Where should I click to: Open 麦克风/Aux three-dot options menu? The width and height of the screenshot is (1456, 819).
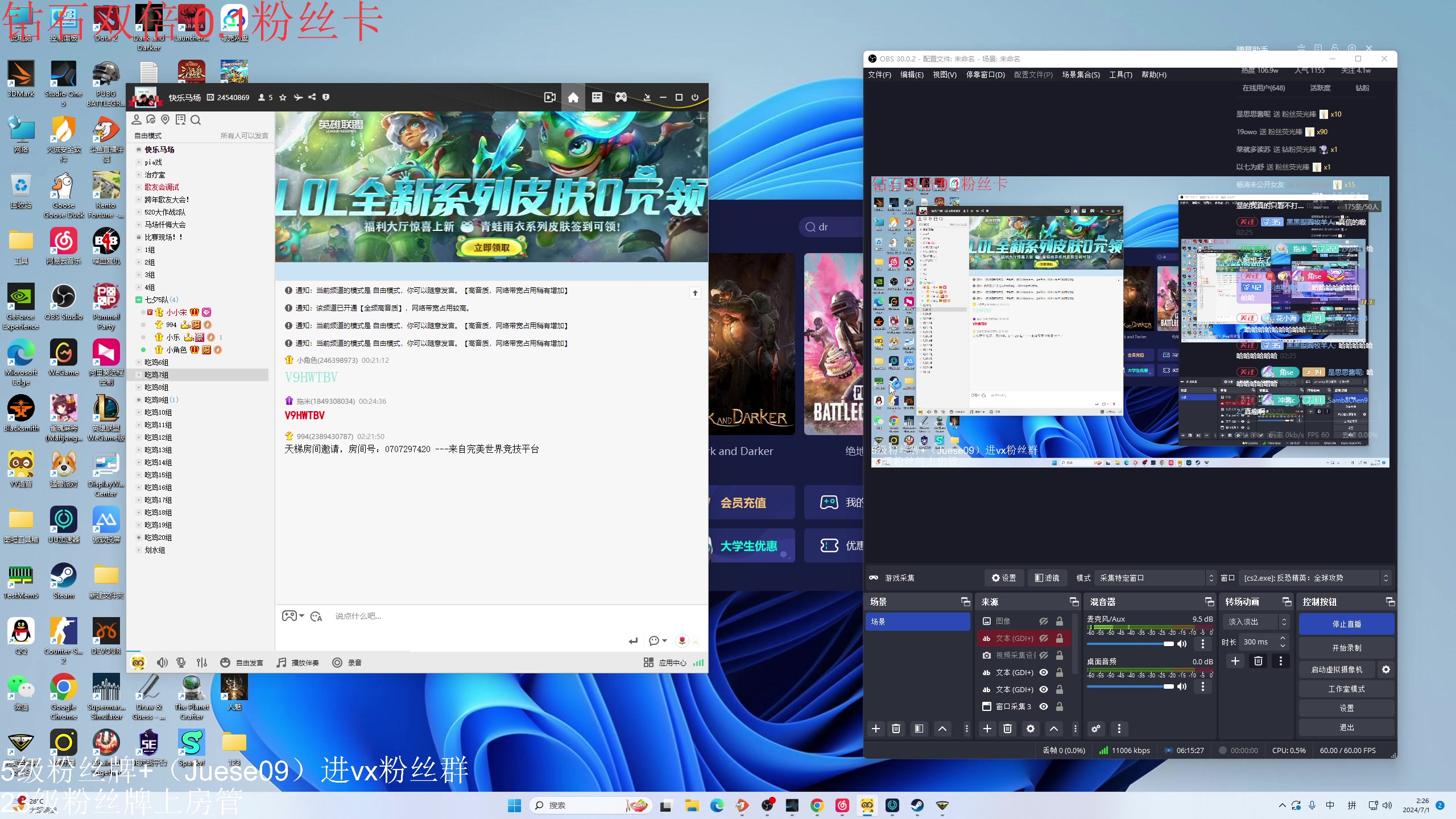pyautogui.click(x=1202, y=644)
